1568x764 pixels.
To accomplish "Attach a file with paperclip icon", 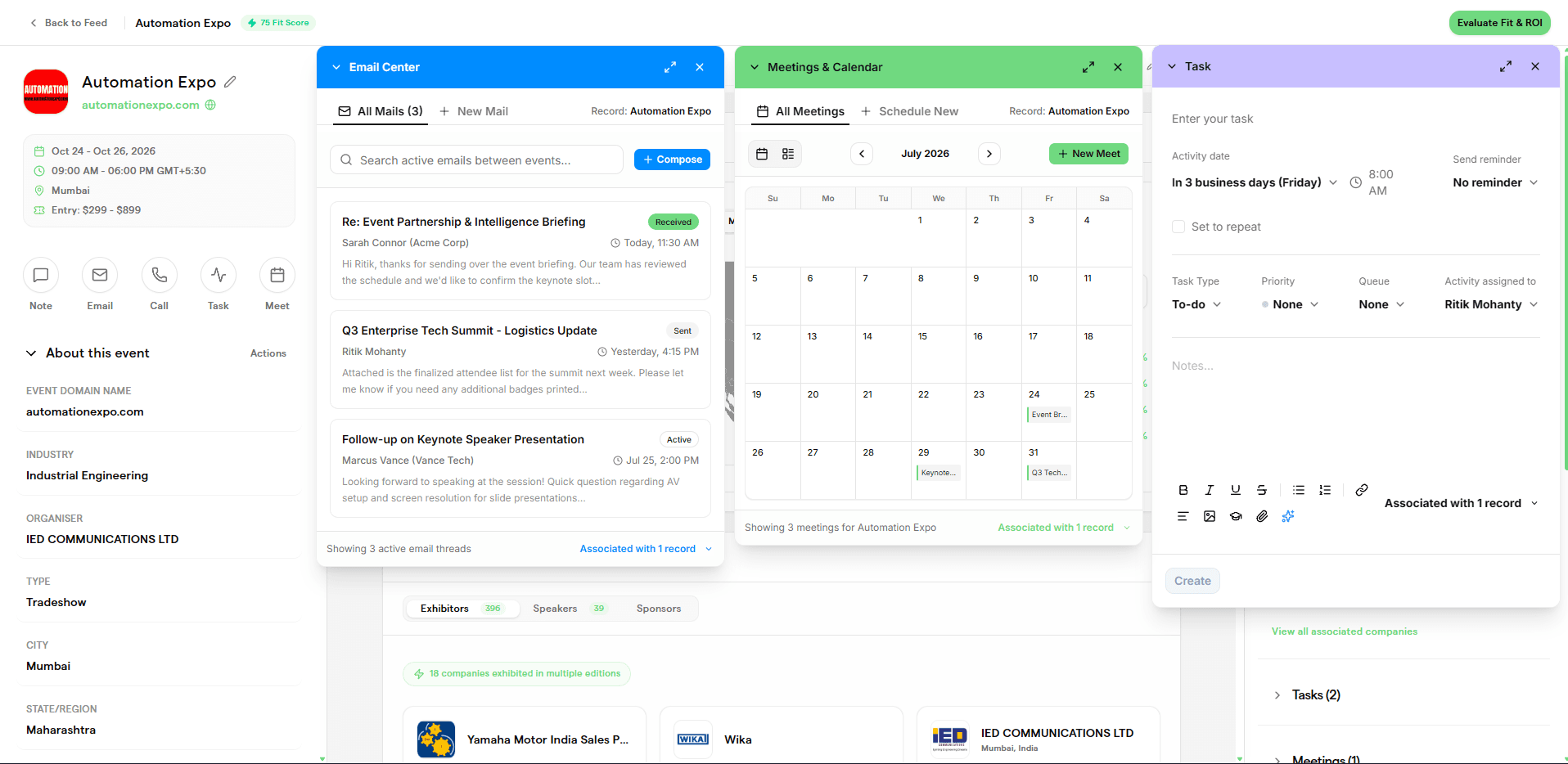I will pos(1262,516).
